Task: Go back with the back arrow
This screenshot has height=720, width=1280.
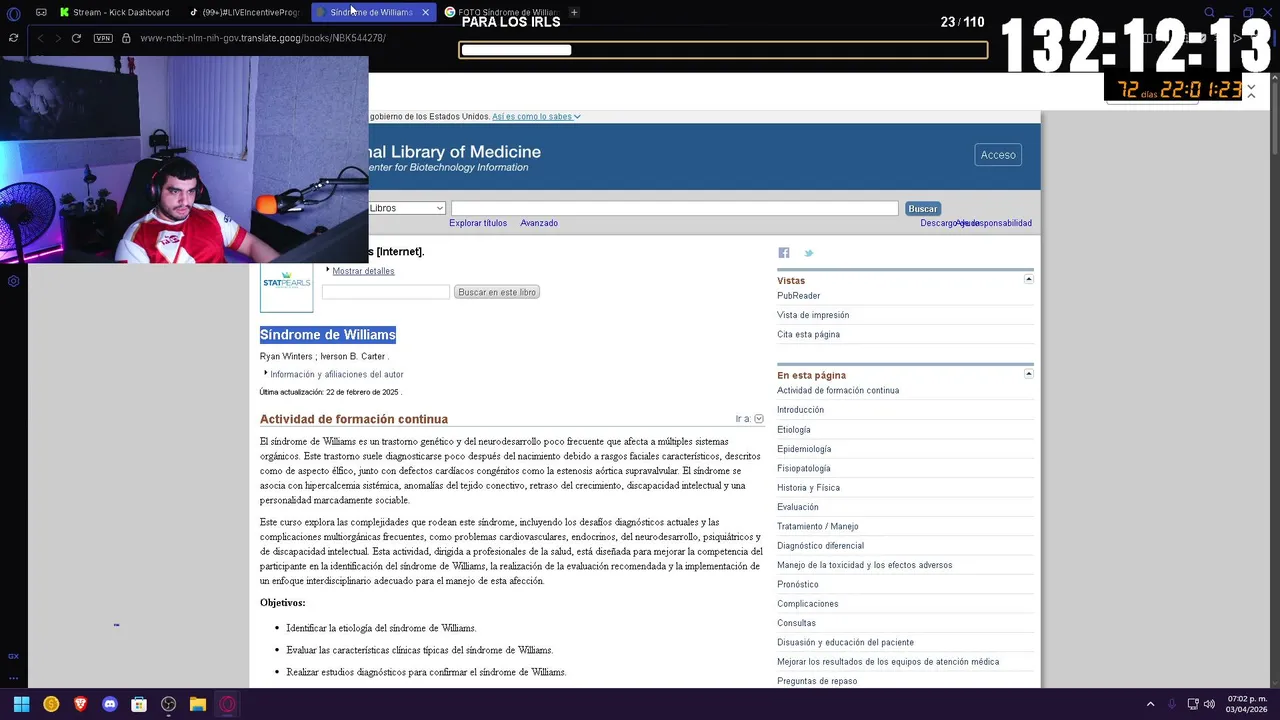Action: (x=40, y=38)
